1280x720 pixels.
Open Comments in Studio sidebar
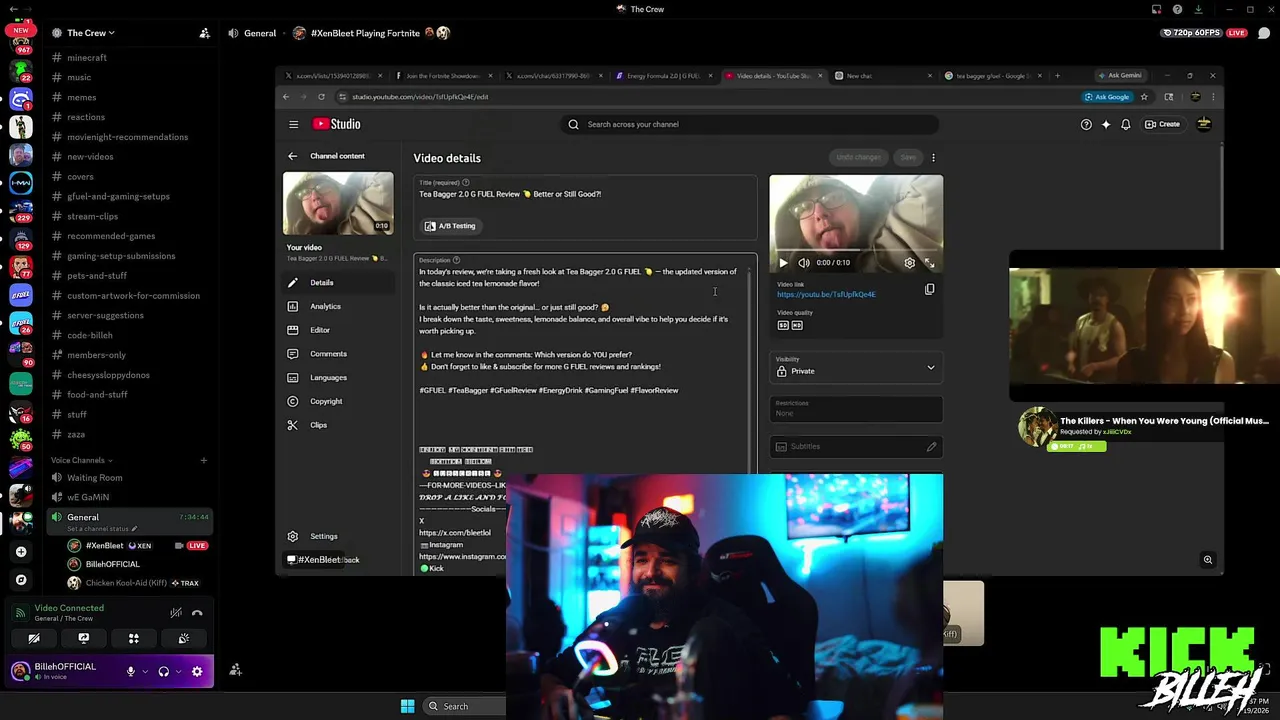click(338, 354)
